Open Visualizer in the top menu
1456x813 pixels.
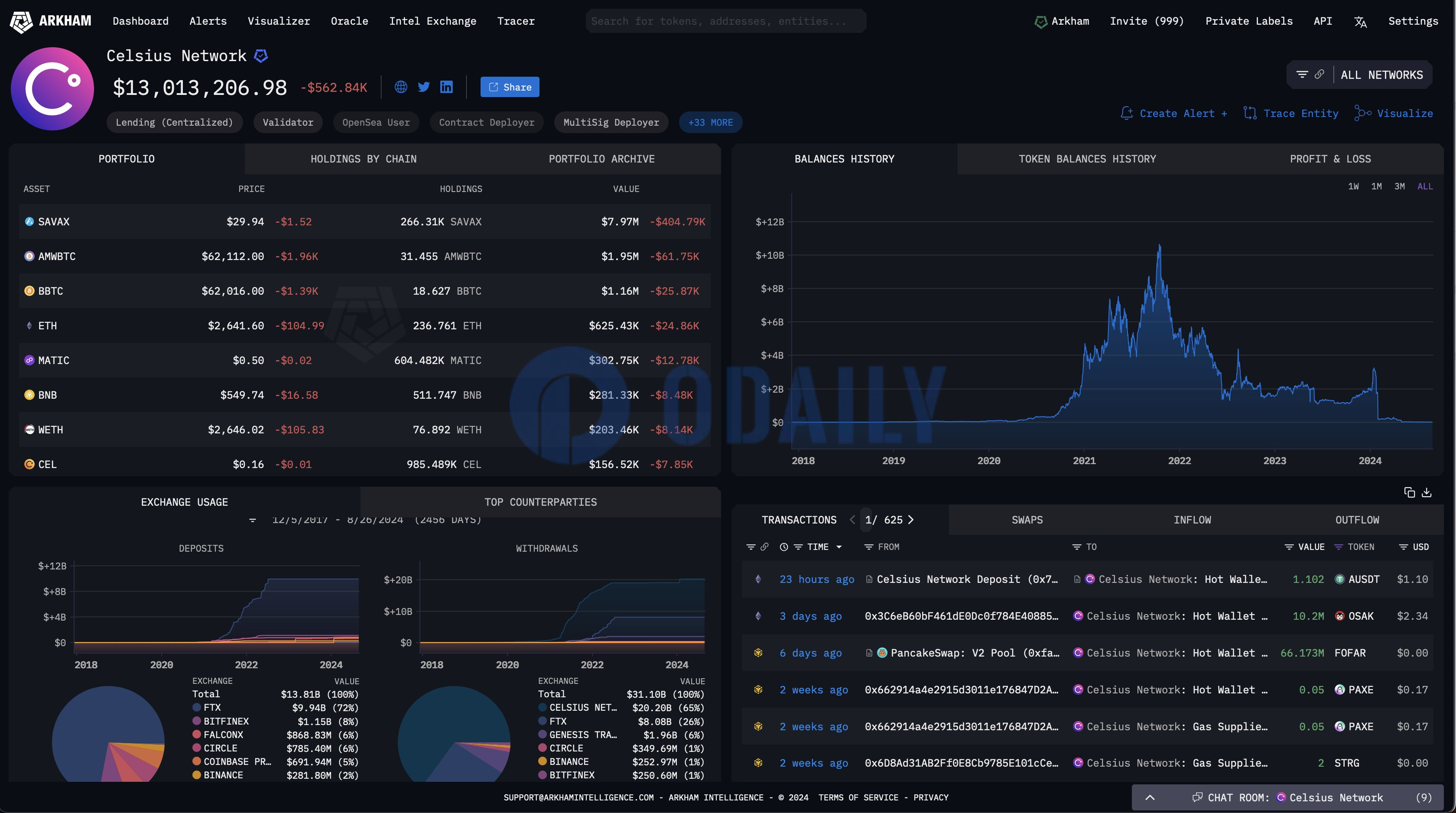point(279,22)
